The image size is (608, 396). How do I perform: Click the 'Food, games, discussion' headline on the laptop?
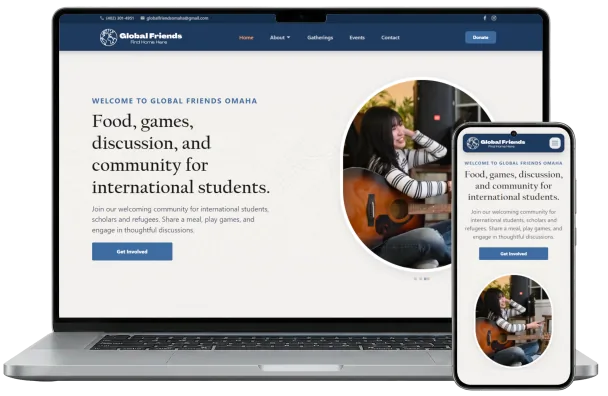pyautogui.click(x=181, y=154)
